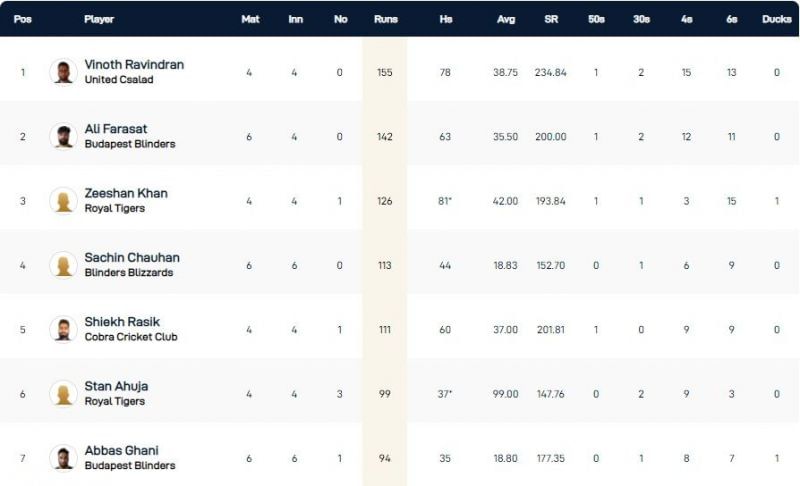Sort table by Runs column header
Viewport: 800px width, 486px height.
click(x=385, y=19)
